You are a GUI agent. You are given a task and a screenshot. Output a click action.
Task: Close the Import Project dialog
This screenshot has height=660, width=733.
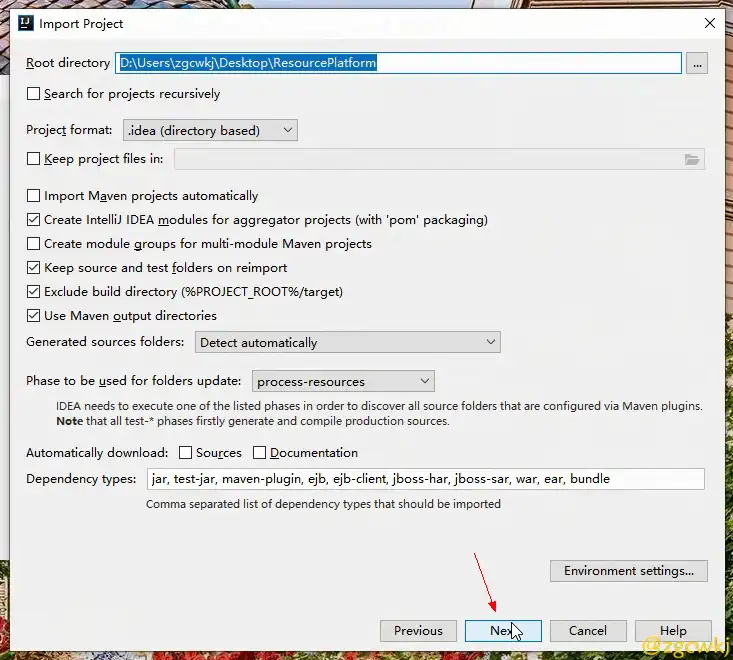[x=710, y=23]
